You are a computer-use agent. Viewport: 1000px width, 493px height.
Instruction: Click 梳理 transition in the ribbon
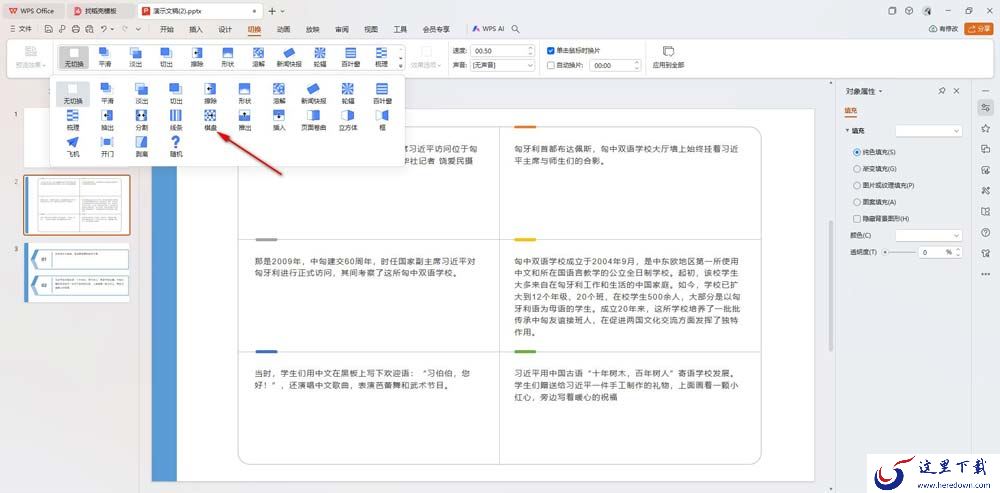[381, 57]
